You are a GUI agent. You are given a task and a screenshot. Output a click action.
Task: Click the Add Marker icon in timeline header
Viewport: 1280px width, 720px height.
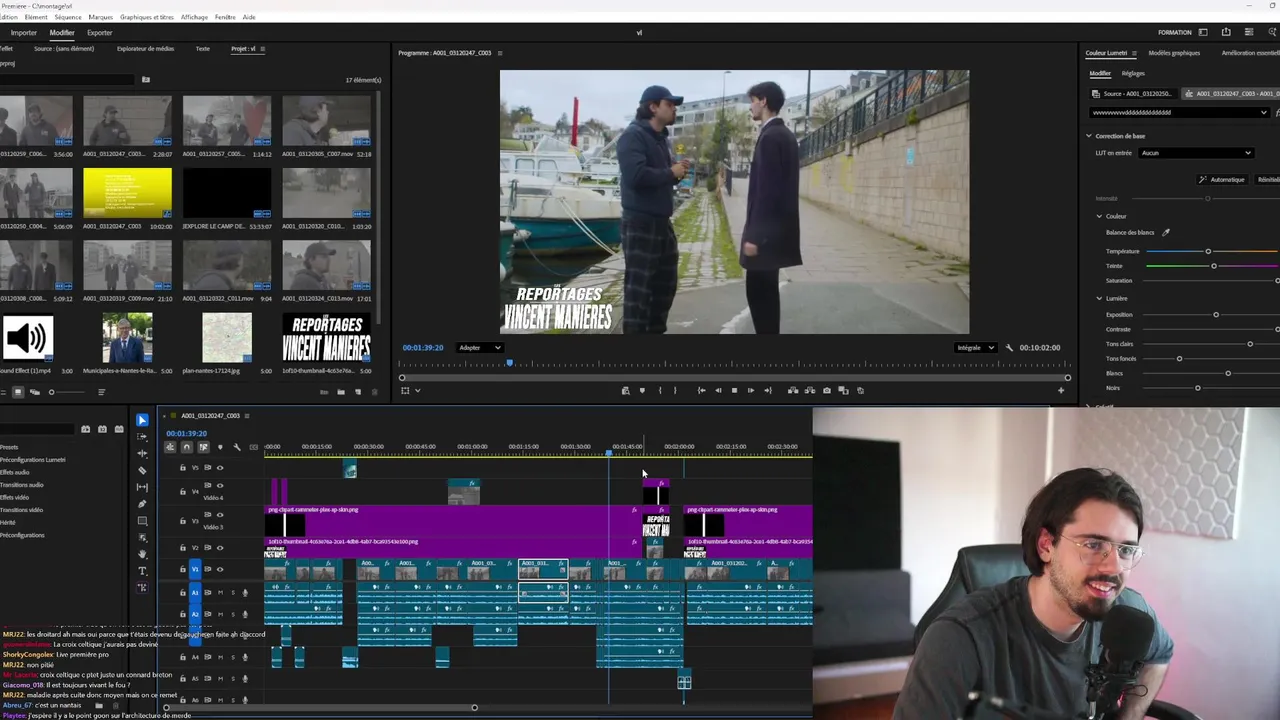(220, 447)
